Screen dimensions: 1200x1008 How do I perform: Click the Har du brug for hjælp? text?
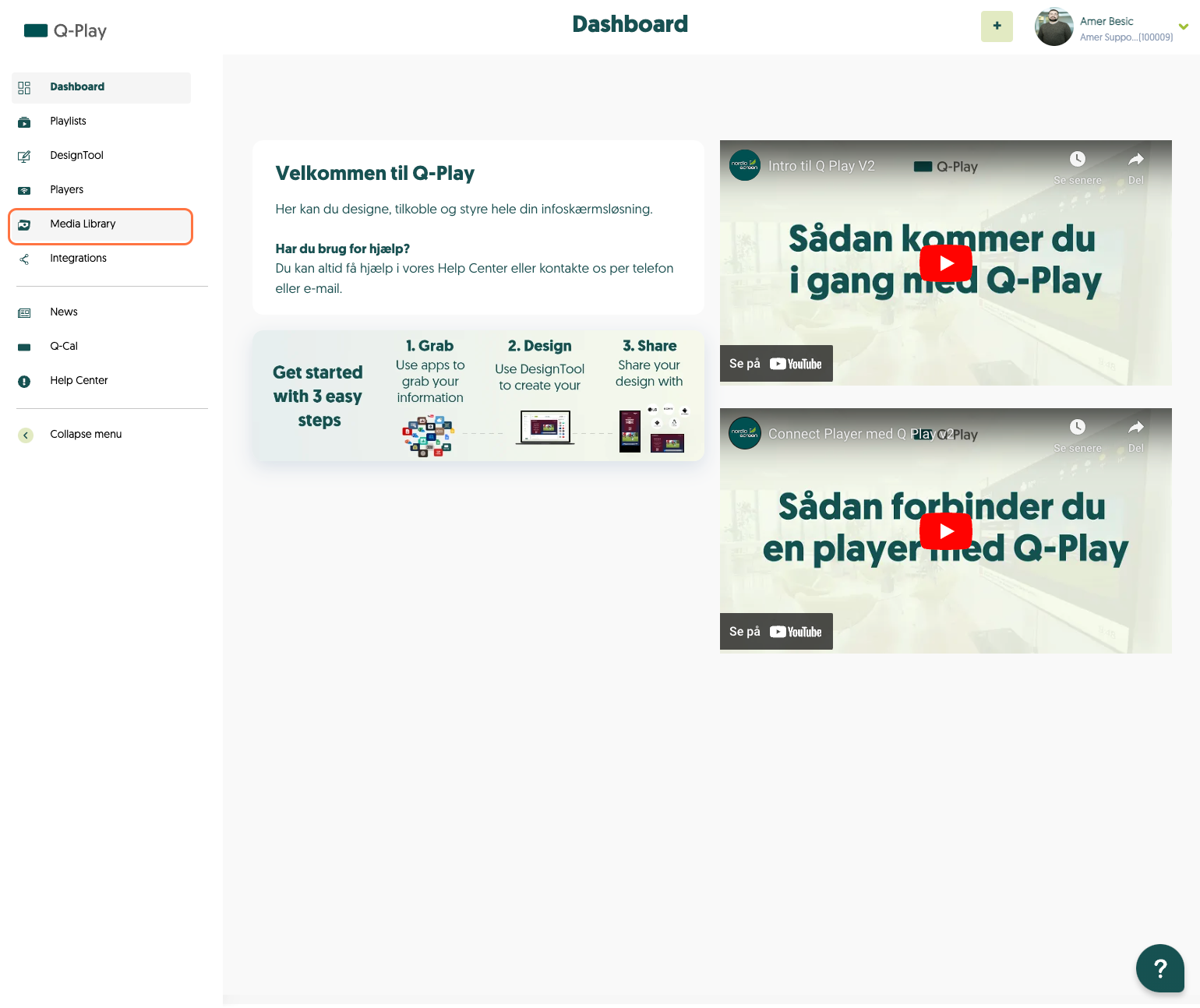pos(343,249)
